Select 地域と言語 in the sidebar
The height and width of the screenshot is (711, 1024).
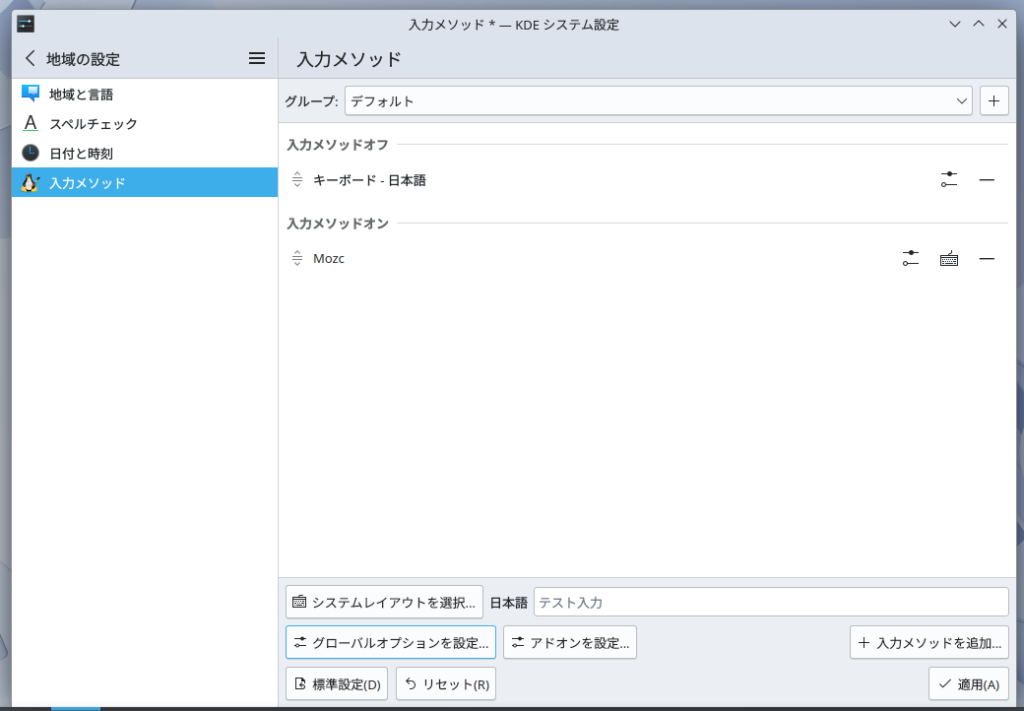82,95
